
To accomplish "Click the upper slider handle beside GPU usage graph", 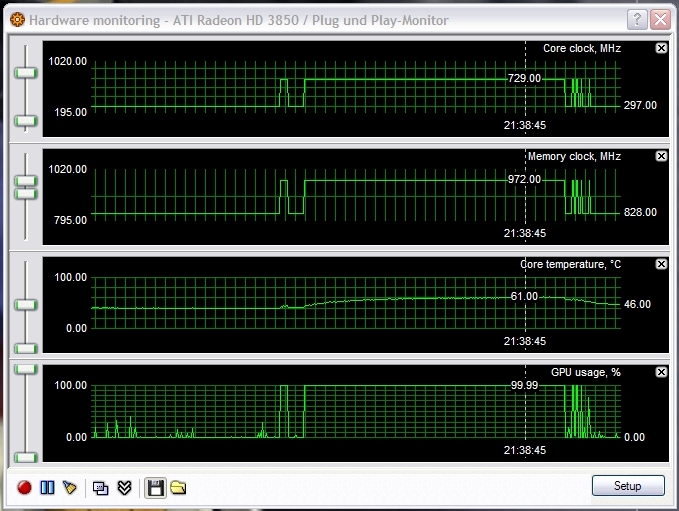I will [26, 369].
